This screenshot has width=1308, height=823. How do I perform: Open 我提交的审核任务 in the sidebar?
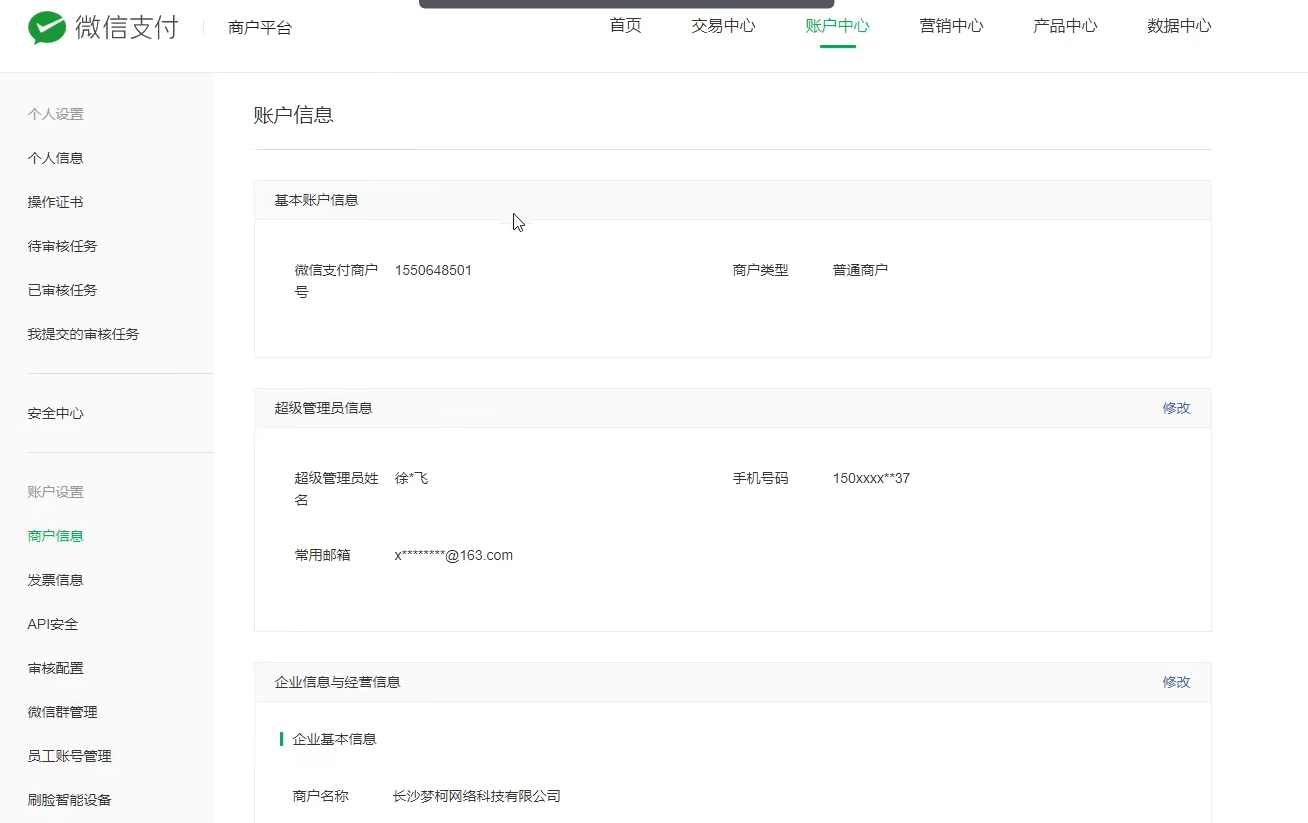point(84,334)
